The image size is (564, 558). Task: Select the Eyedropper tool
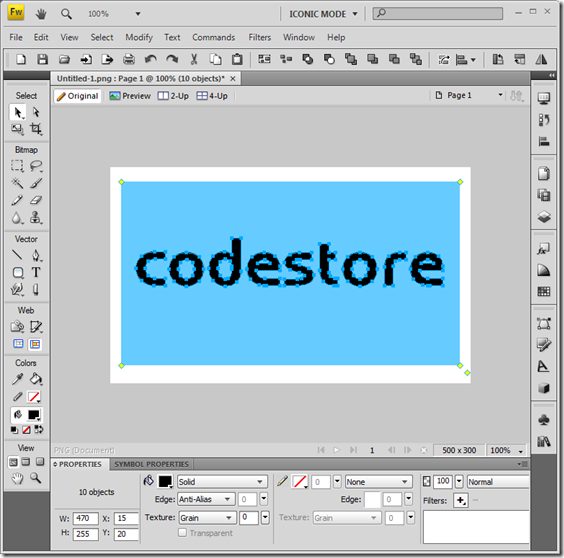click(x=17, y=379)
